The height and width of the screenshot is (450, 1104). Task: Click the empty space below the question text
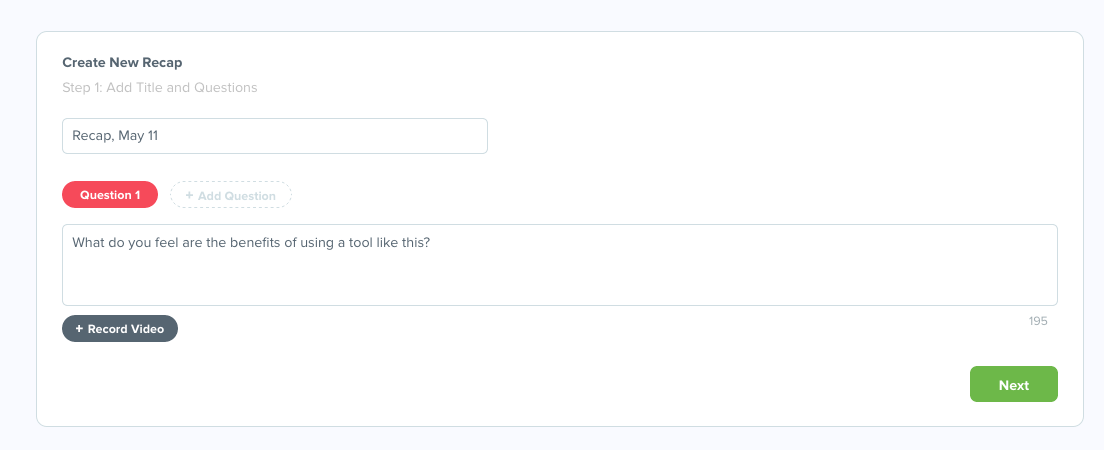559,283
